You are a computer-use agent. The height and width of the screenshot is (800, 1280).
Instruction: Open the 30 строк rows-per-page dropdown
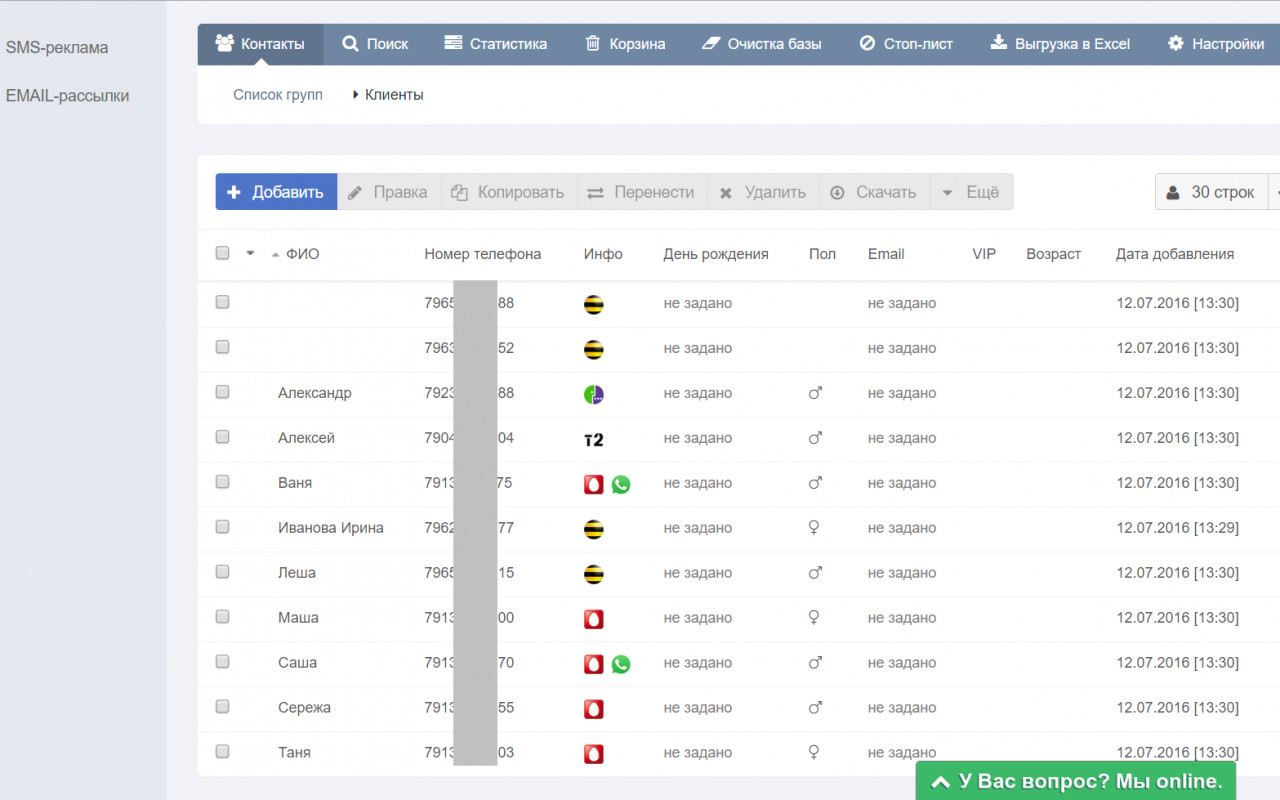1211,192
